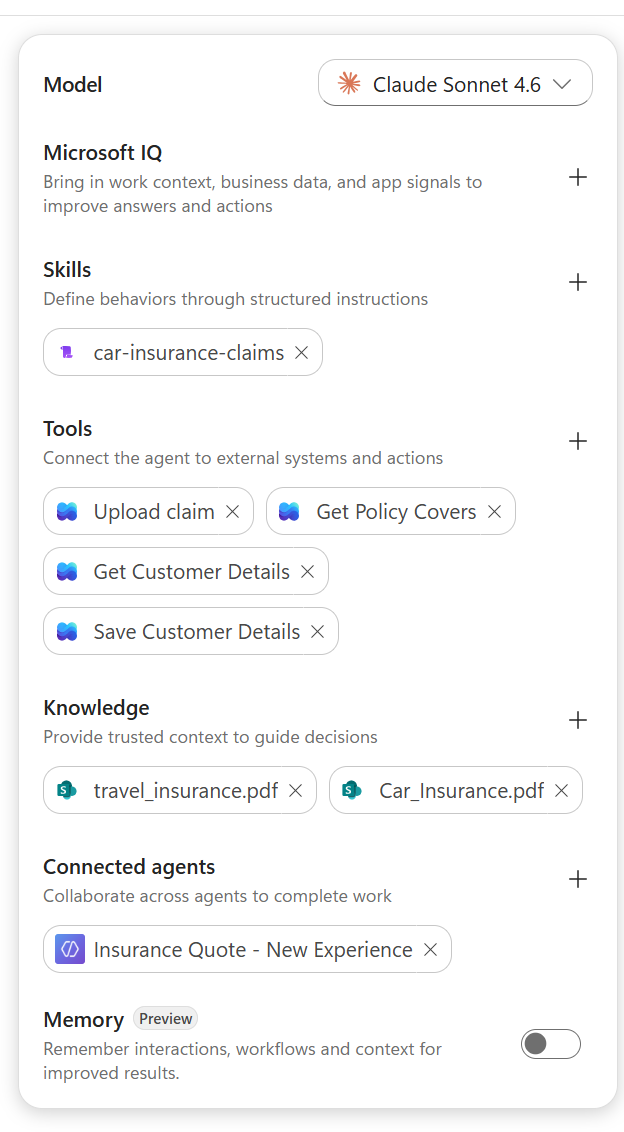The width and height of the screenshot is (624, 1132).
Task: Click 'Bring in work context, business data' description
Action: click(x=262, y=193)
